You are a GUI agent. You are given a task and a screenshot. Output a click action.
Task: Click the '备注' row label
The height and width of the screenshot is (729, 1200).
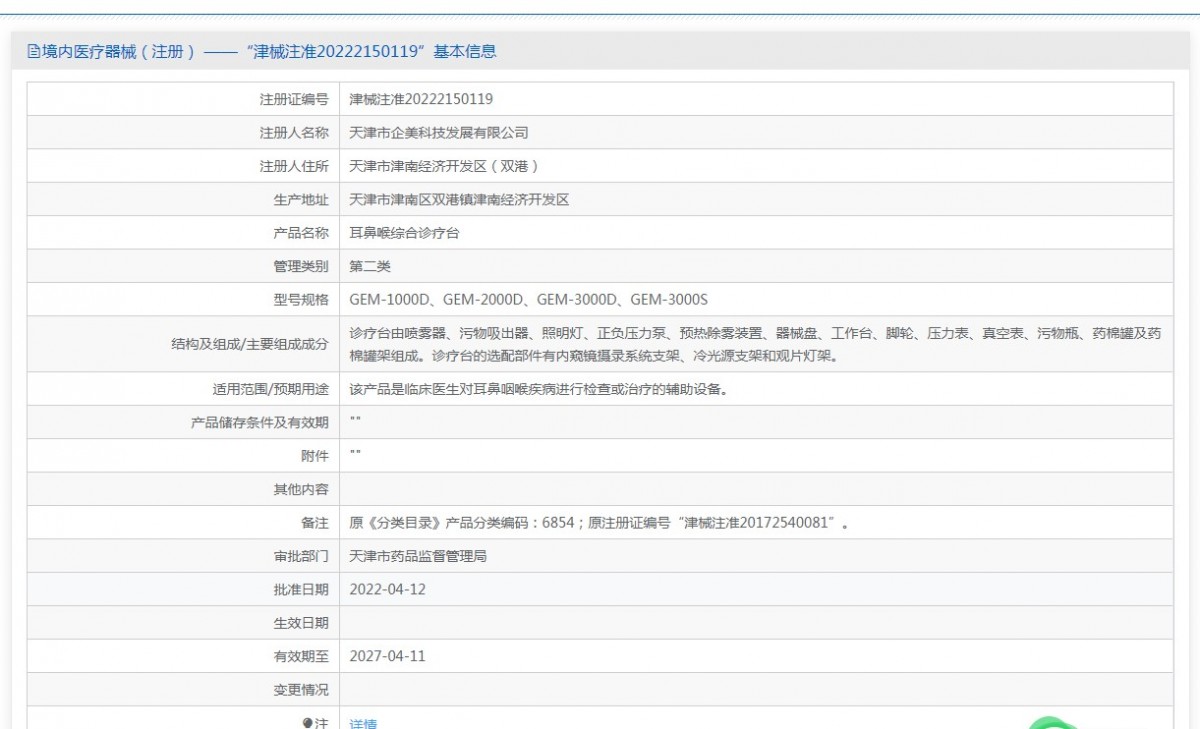coord(314,523)
